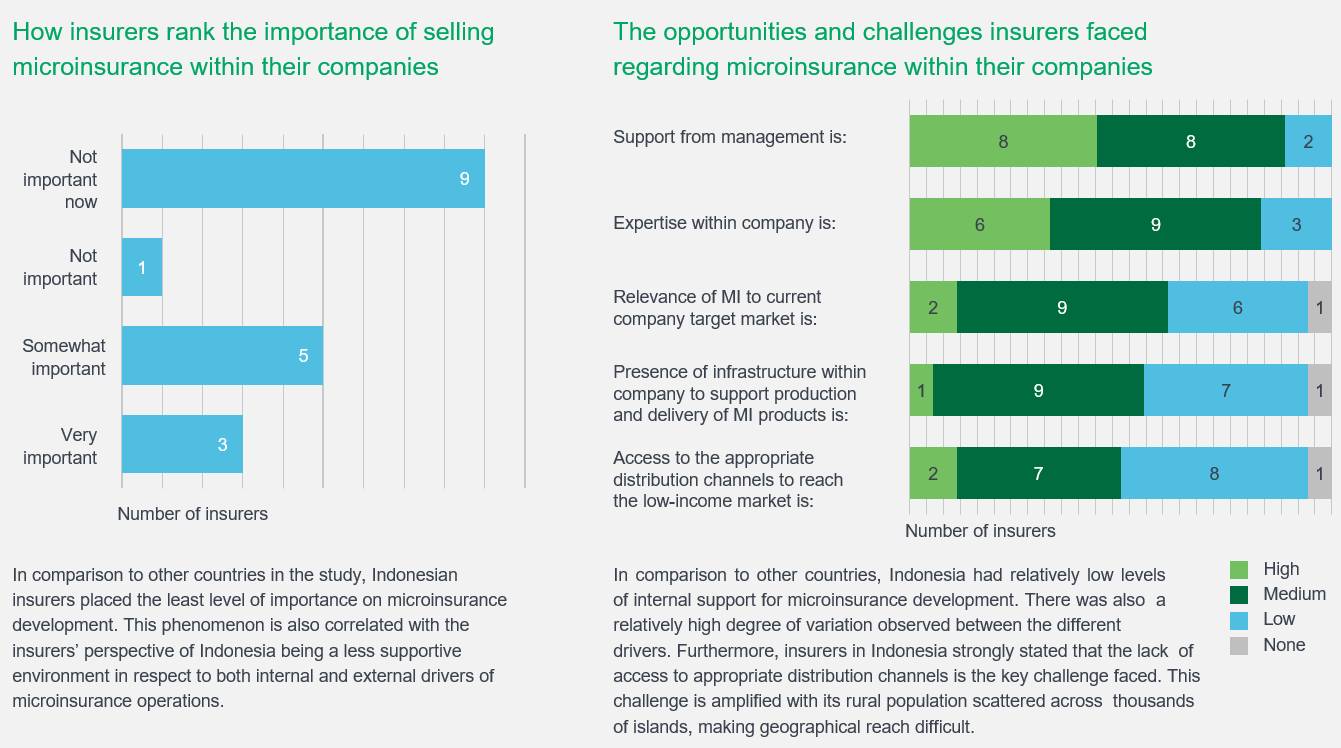
Task: Click High segment of Support from management
Action: (x=1003, y=141)
